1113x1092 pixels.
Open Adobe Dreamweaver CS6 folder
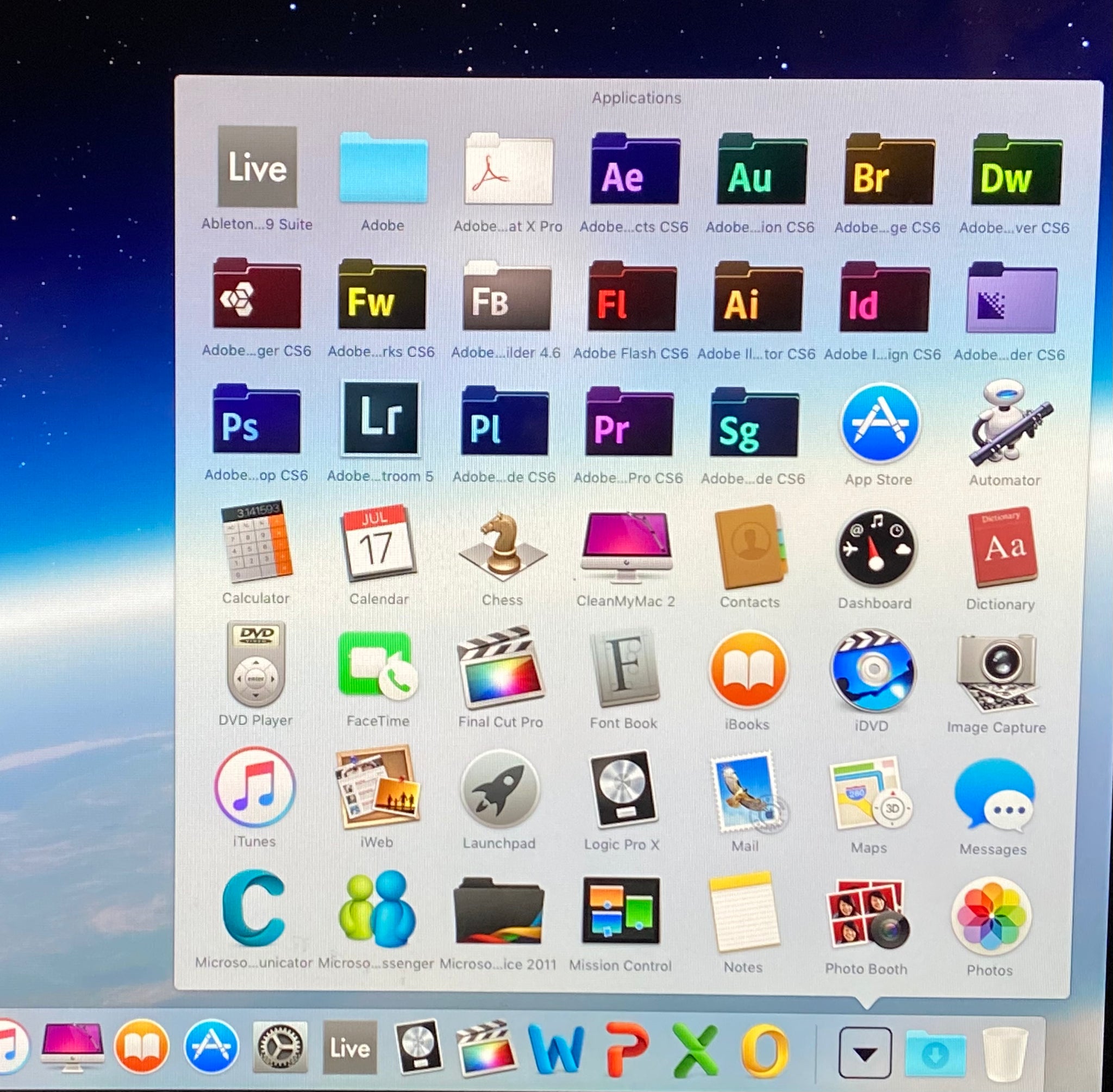click(x=1016, y=170)
